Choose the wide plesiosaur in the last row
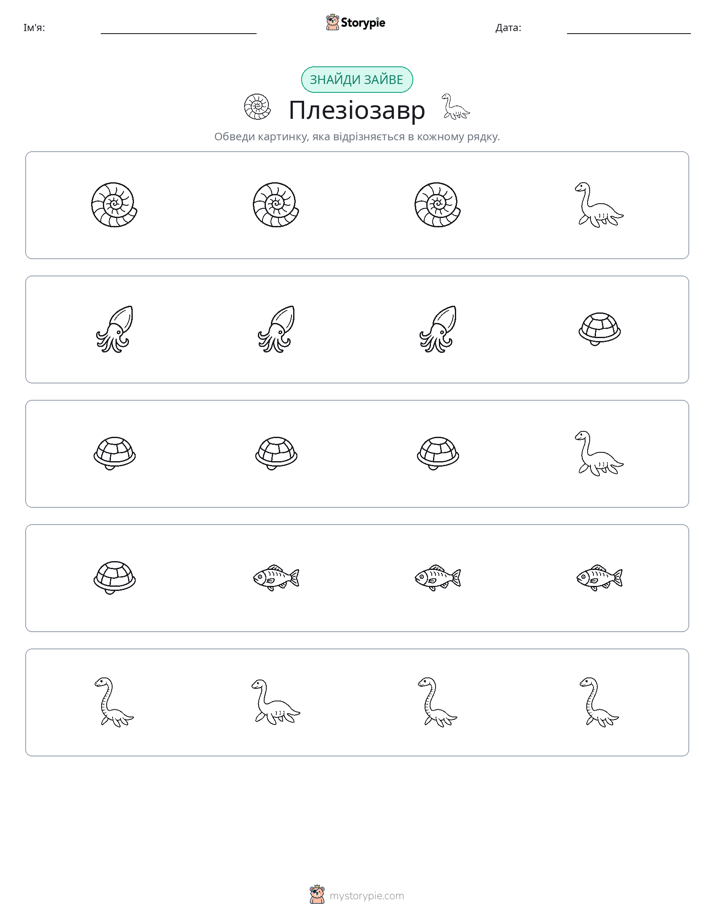 tap(276, 702)
